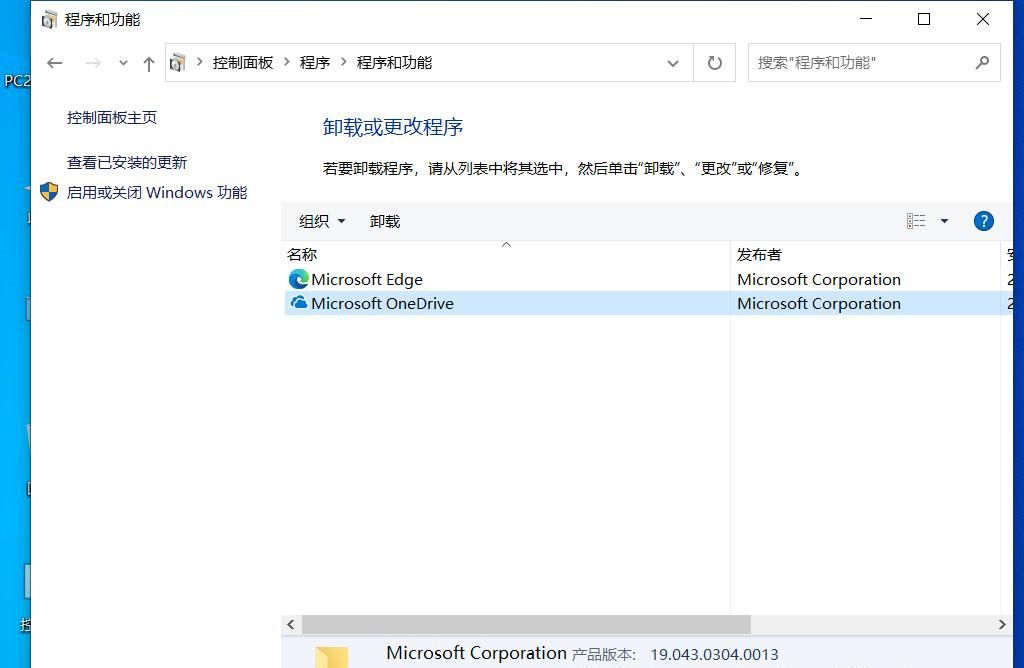1024x668 pixels.
Task: Open 控制面板主页 link
Action: pyautogui.click(x=112, y=118)
